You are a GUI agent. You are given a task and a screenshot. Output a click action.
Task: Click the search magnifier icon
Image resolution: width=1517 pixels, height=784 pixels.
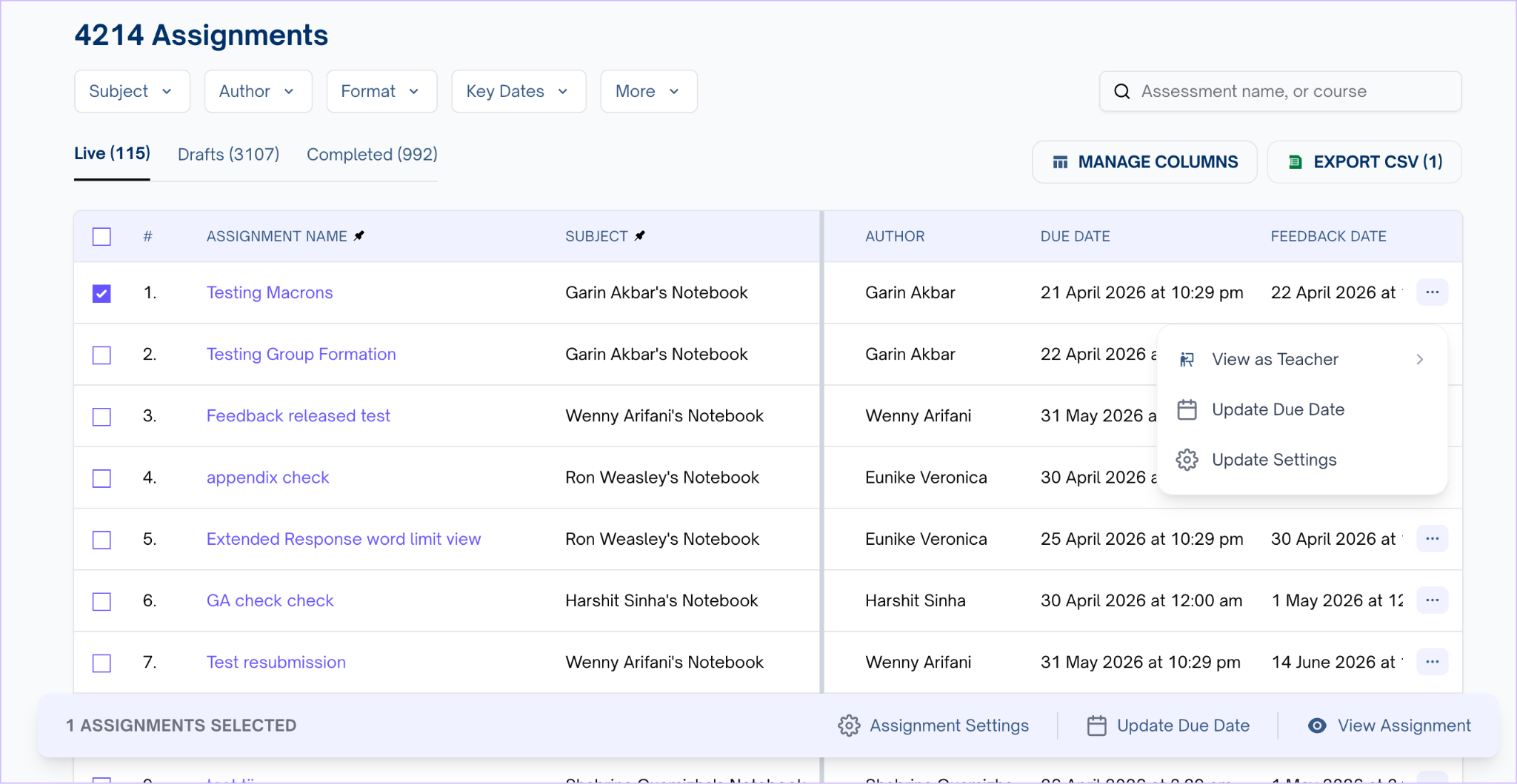coord(1122,91)
